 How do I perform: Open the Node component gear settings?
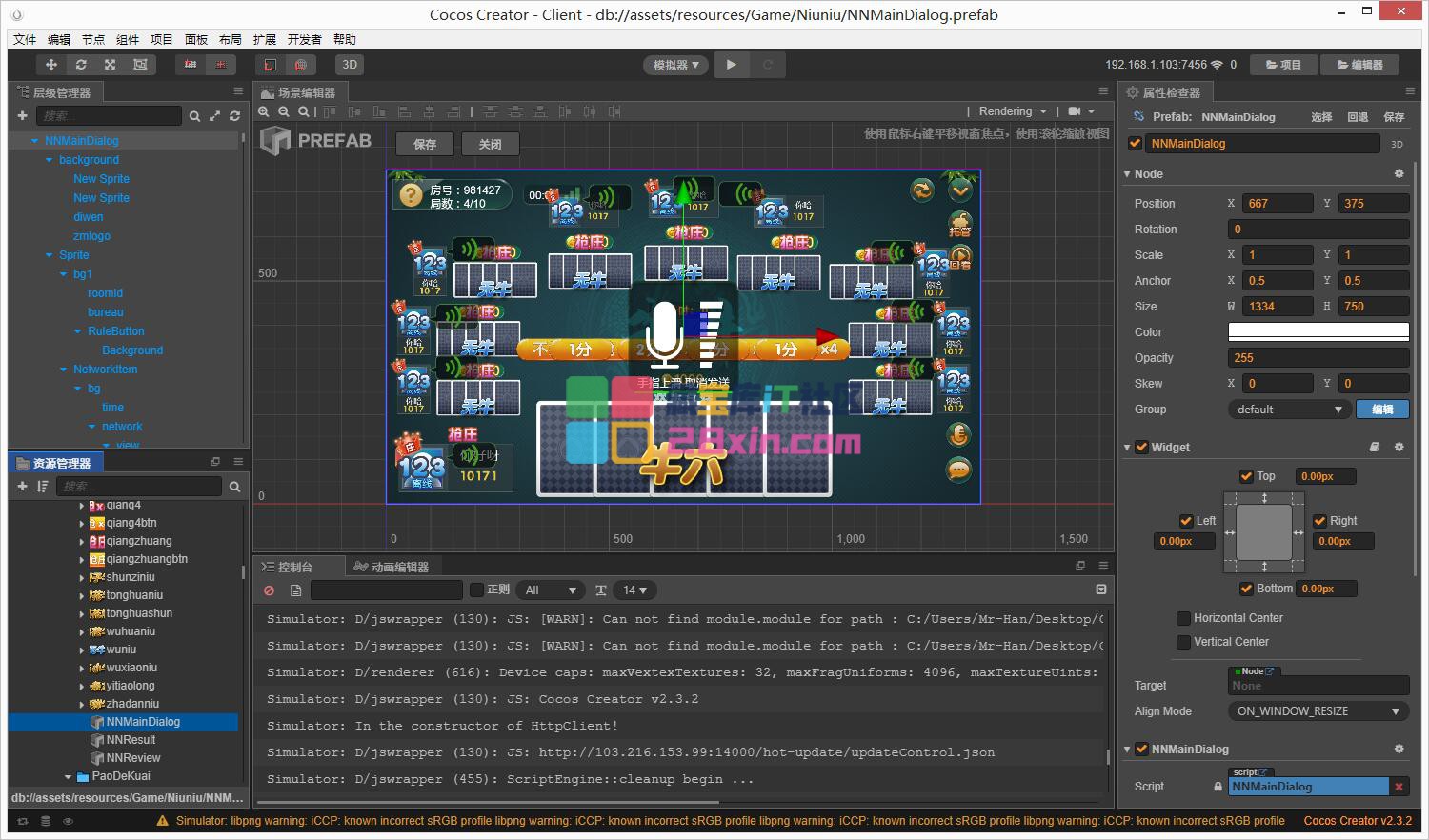tap(1399, 174)
